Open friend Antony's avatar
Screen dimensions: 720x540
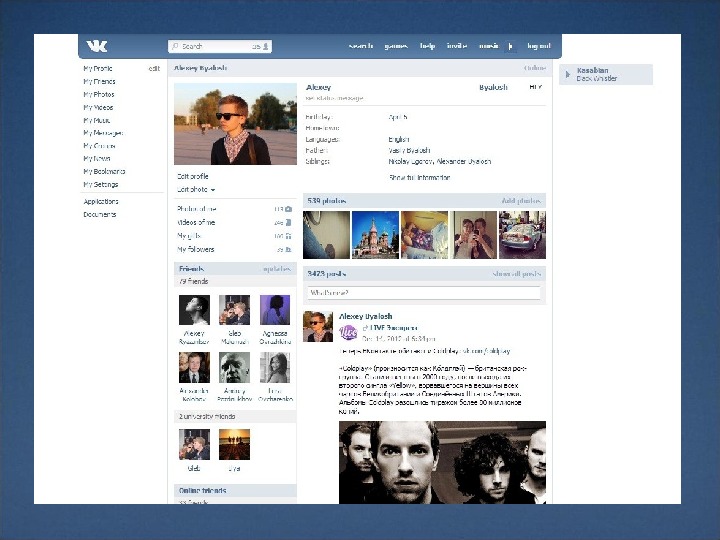234,367
